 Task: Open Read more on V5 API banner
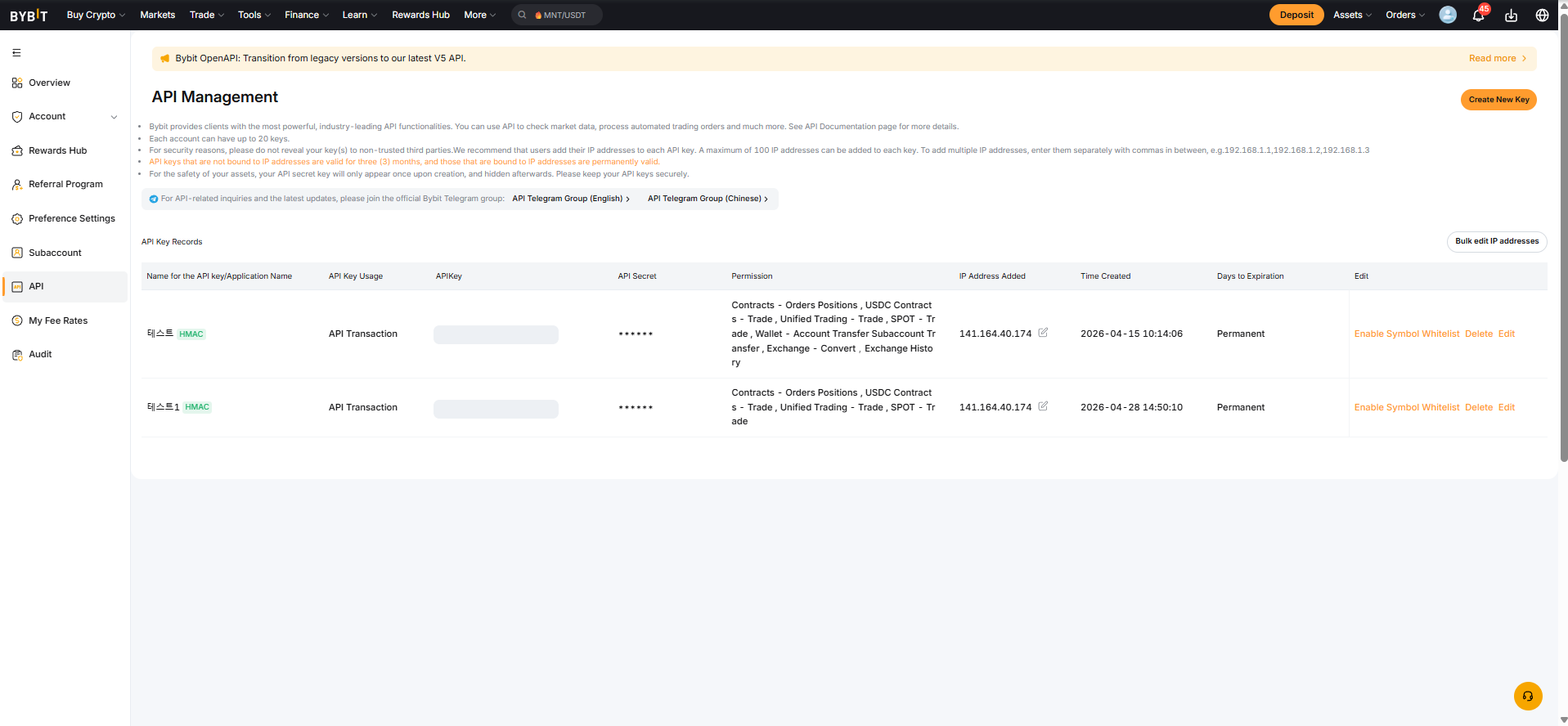point(1498,59)
